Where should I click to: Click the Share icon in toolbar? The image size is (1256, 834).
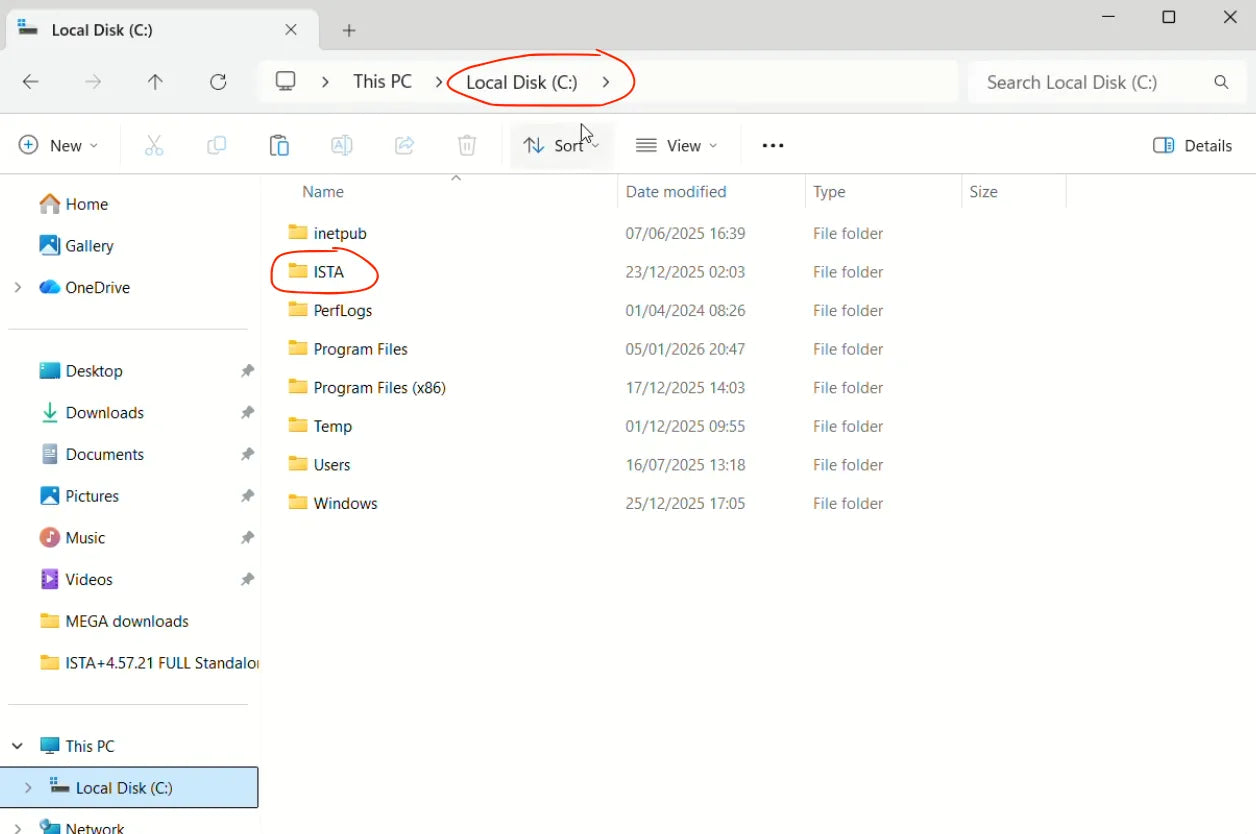pos(405,145)
